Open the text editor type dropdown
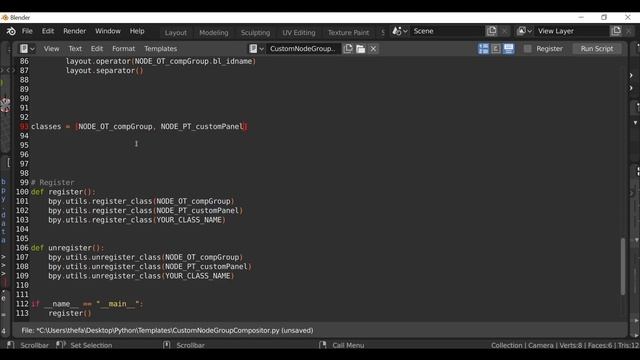Screen dimensions: 640x360 tap(27, 49)
